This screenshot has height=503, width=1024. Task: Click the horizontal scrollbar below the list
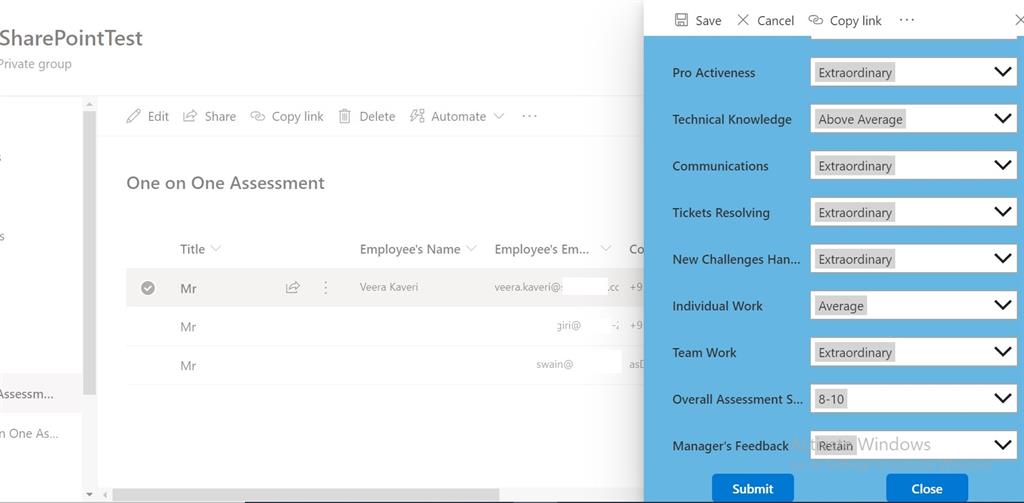(x=306, y=495)
